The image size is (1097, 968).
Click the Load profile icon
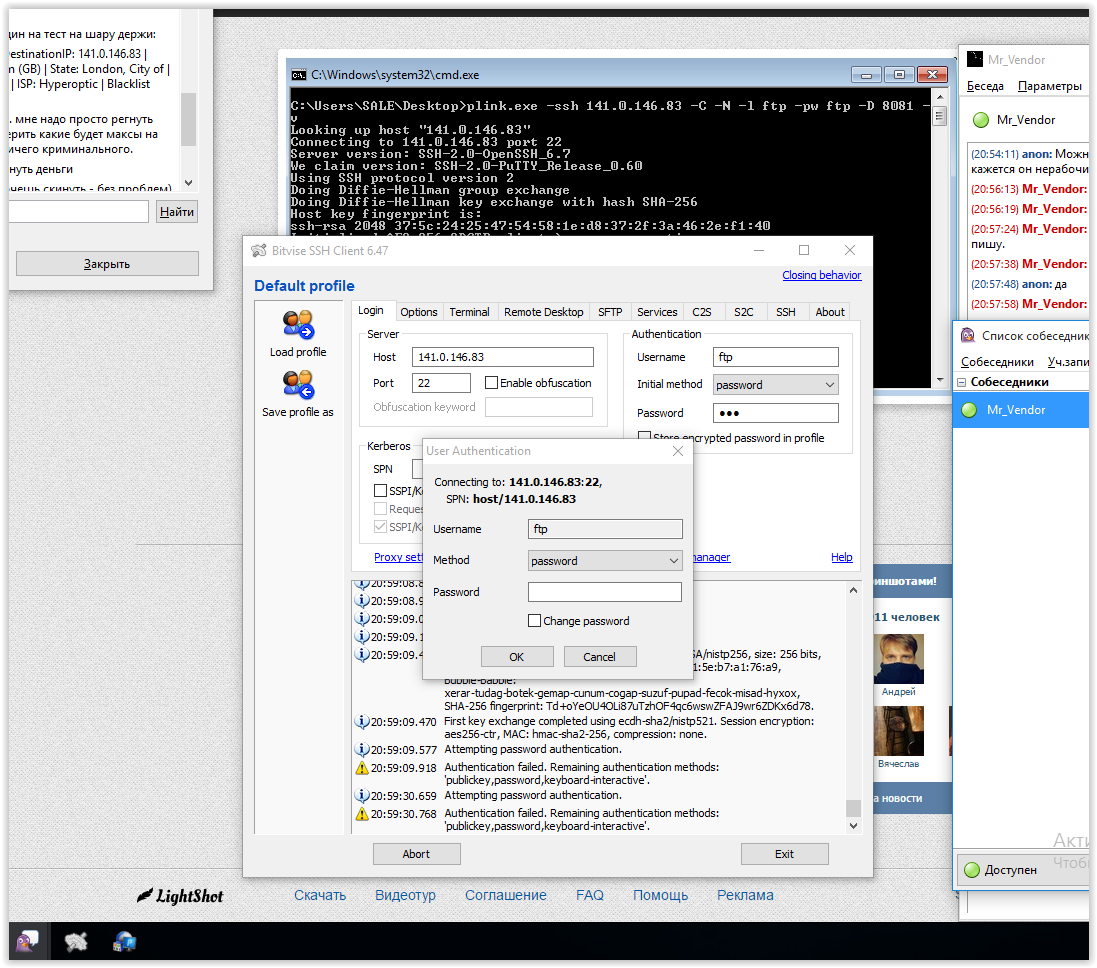point(298,325)
